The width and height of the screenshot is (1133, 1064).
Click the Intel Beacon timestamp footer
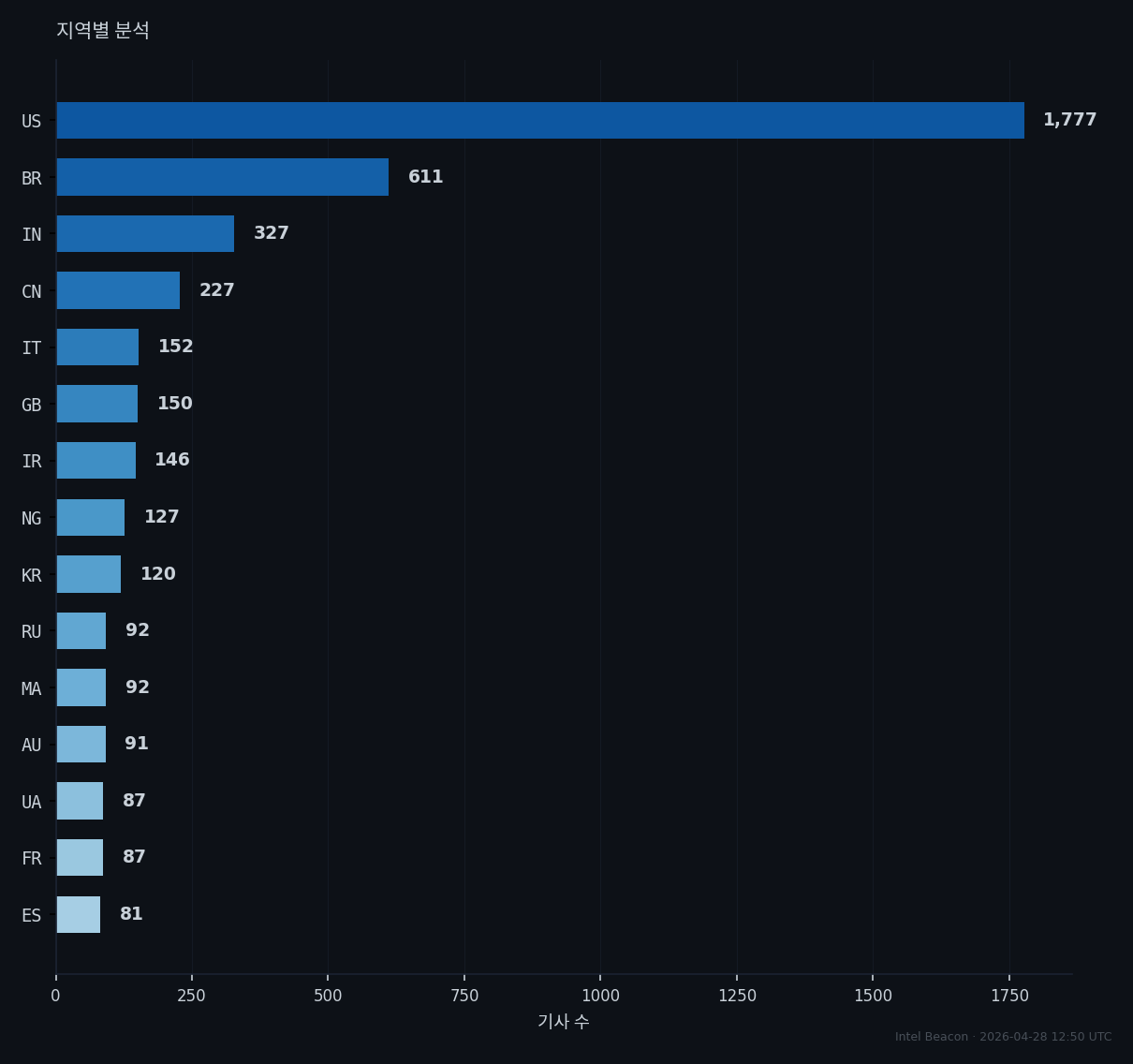tap(1004, 1037)
